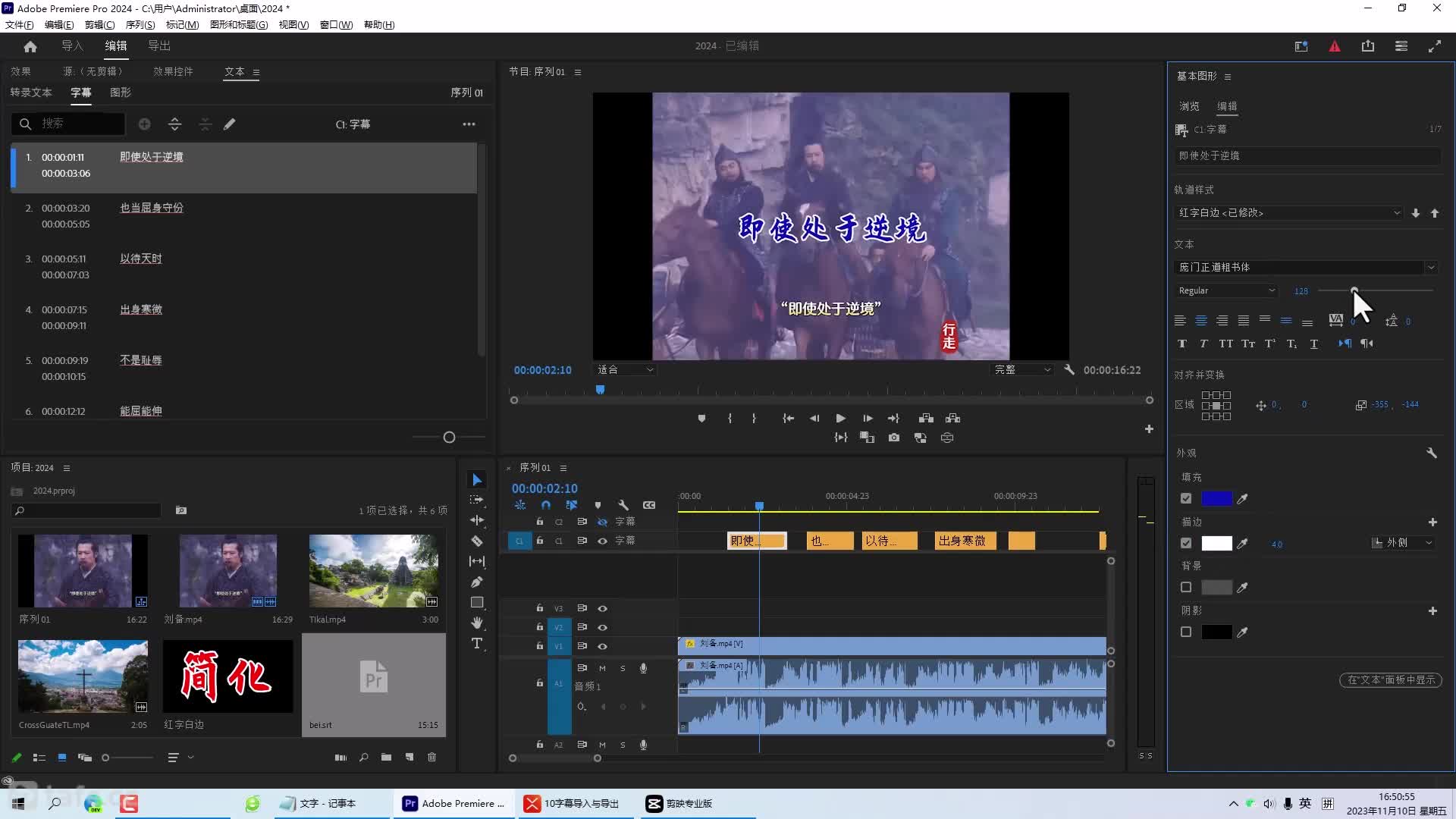
Task: Select the Pen tool in the tools panel
Action: click(477, 582)
